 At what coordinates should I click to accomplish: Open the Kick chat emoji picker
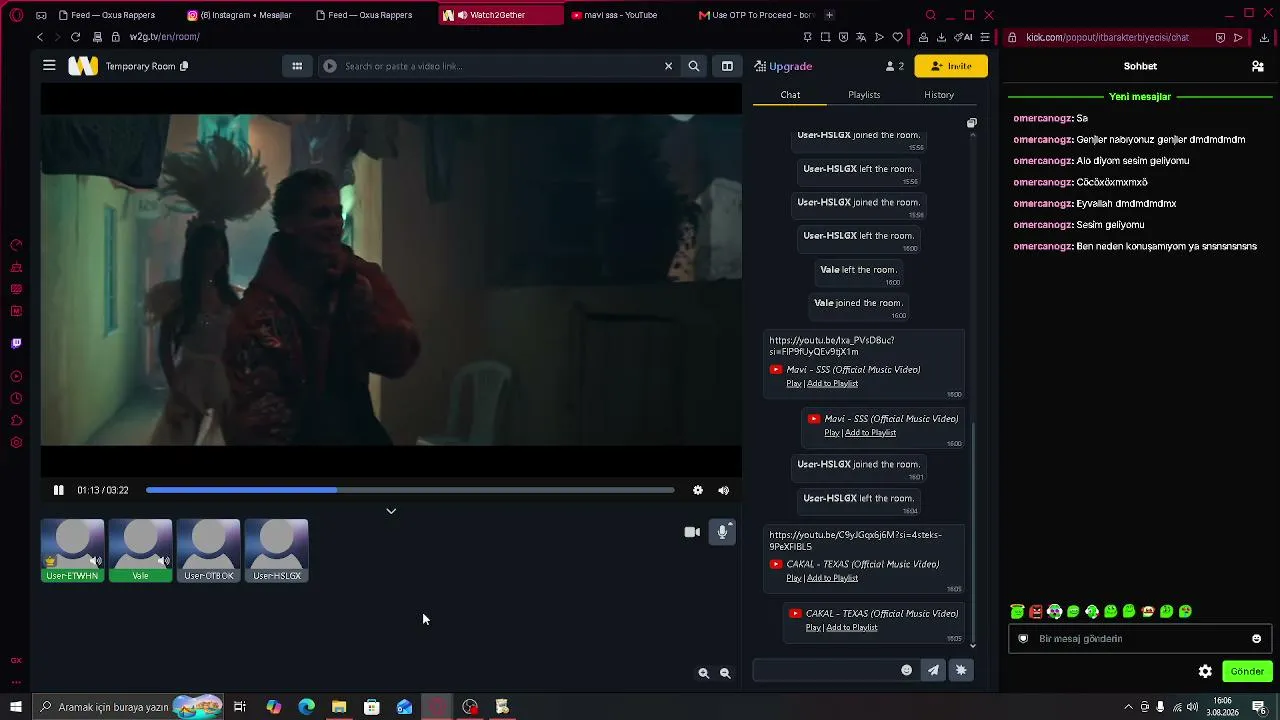pos(1257,639)
